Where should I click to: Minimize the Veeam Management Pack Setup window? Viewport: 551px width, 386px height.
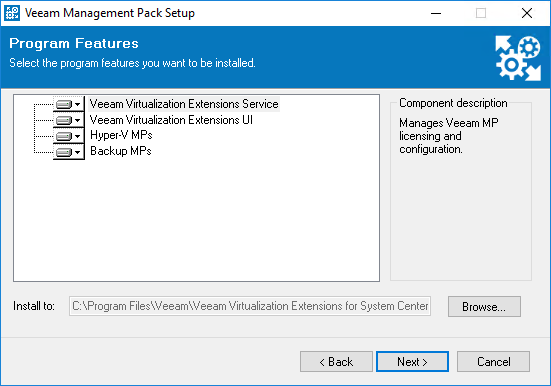click(436, 13)
